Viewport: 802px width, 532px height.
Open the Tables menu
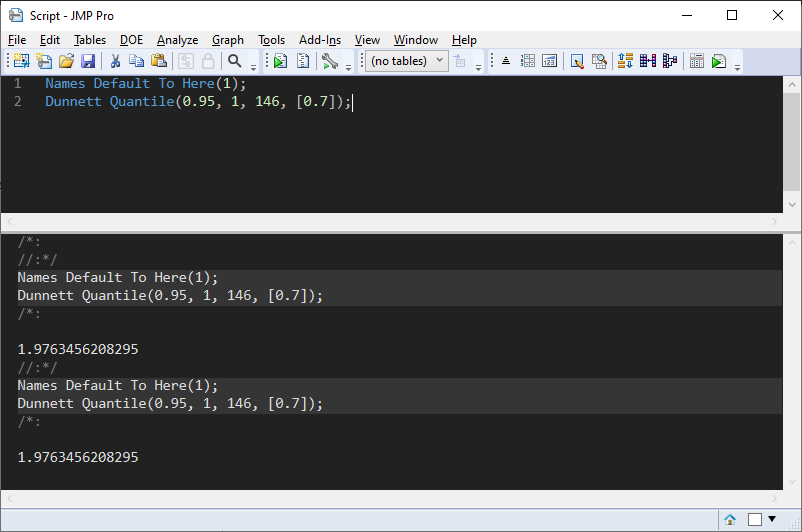point(90,40)
